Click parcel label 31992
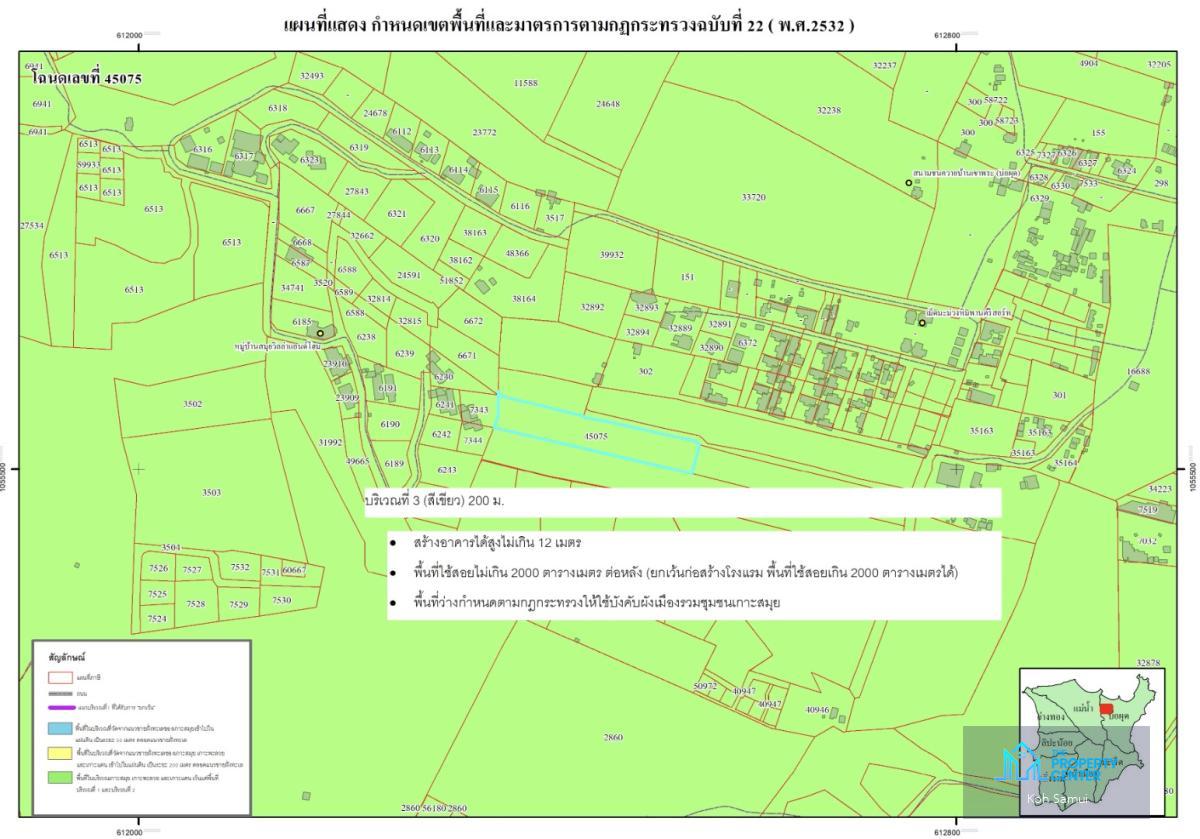The image size is (1200, 839). pos(330,442)
